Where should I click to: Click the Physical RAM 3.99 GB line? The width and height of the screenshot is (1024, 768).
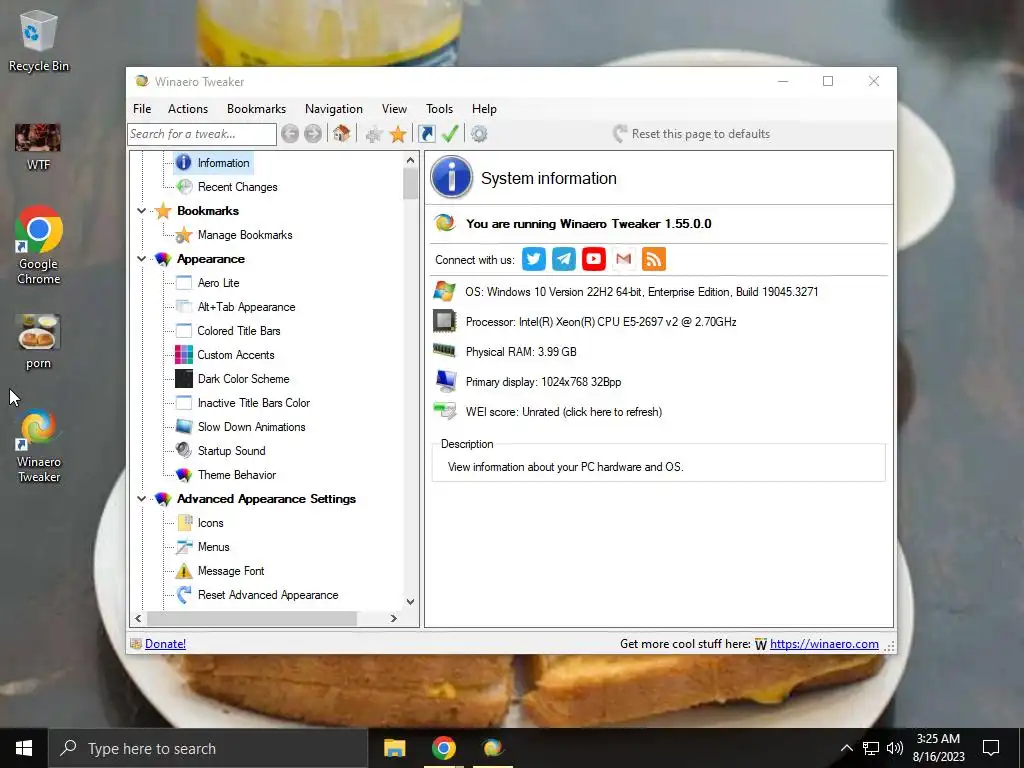(521, 352)
